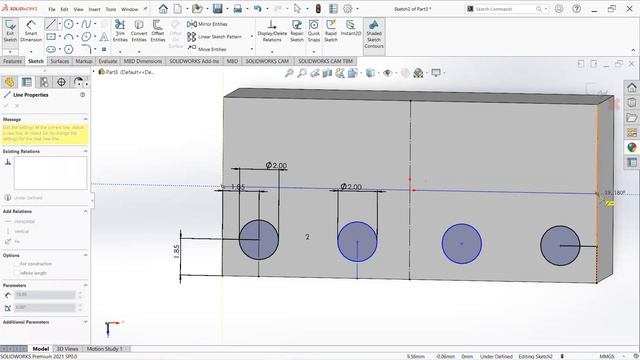The image size is (640, 360).
Task: Click the Undo toolbar icon
Action: click(x=257, y=9)
